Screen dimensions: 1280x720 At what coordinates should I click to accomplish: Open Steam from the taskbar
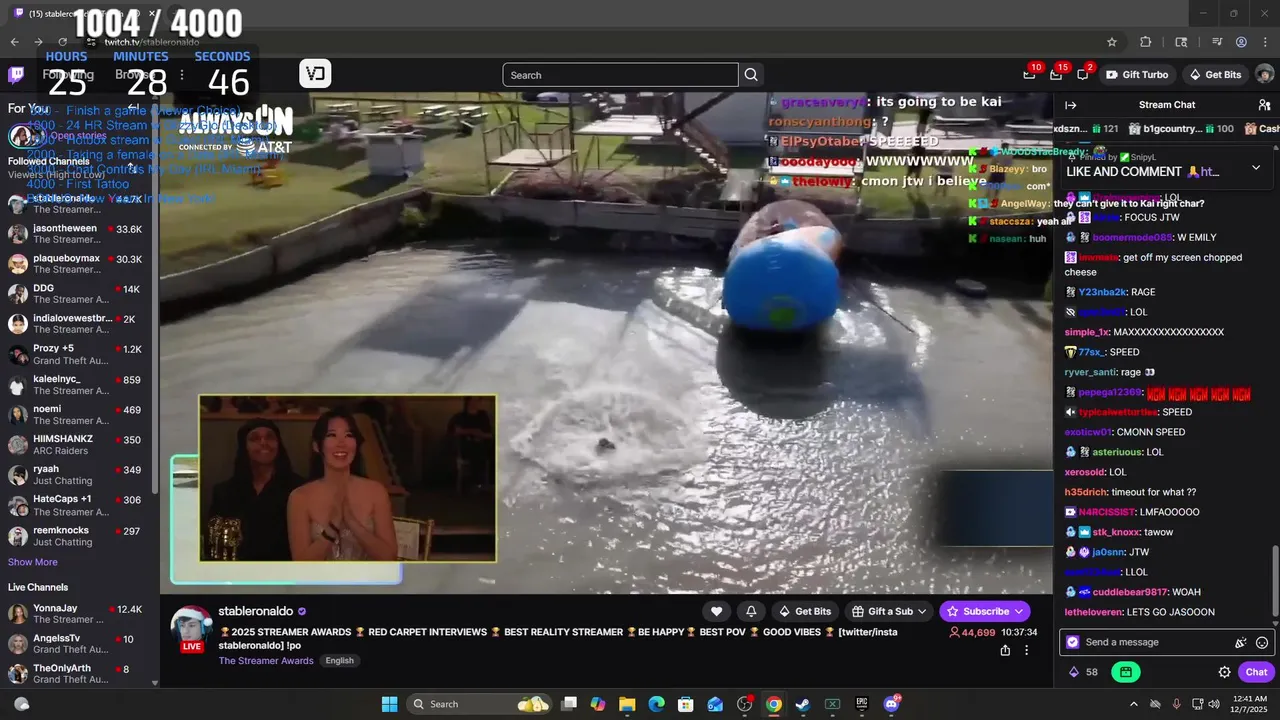click(802, 704)
